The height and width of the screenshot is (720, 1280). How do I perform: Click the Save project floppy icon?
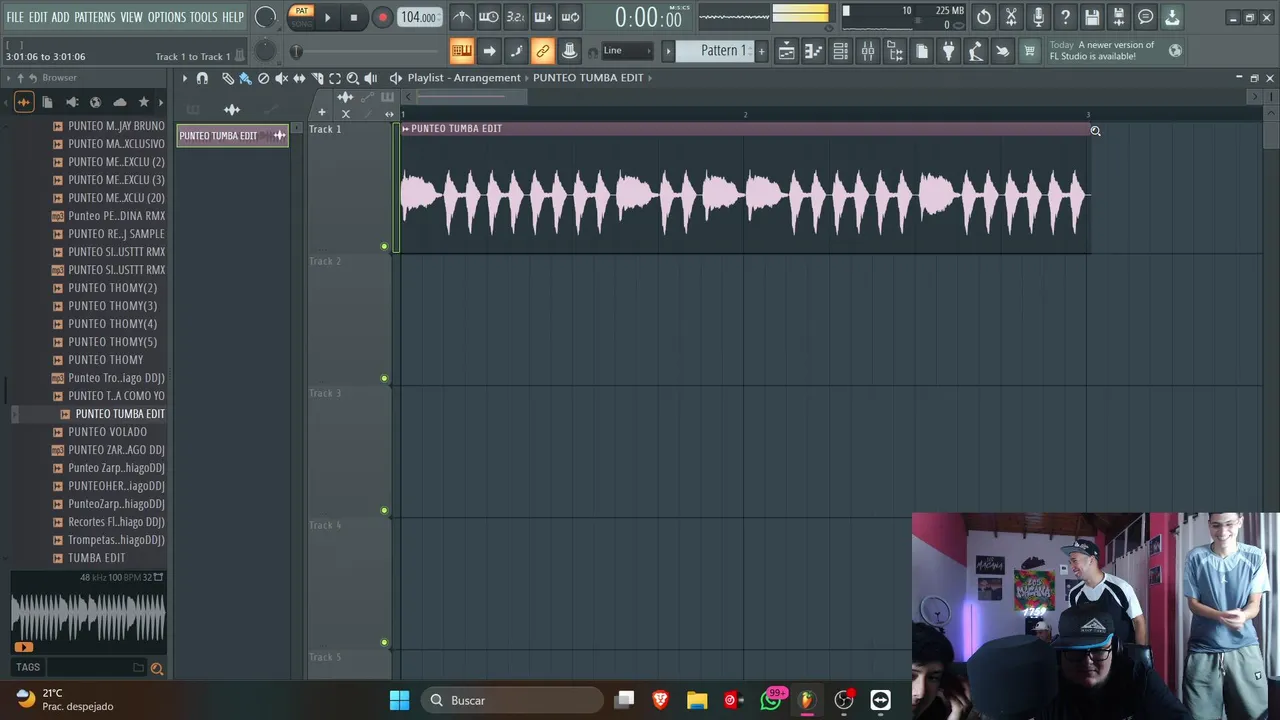[1092, 17]
